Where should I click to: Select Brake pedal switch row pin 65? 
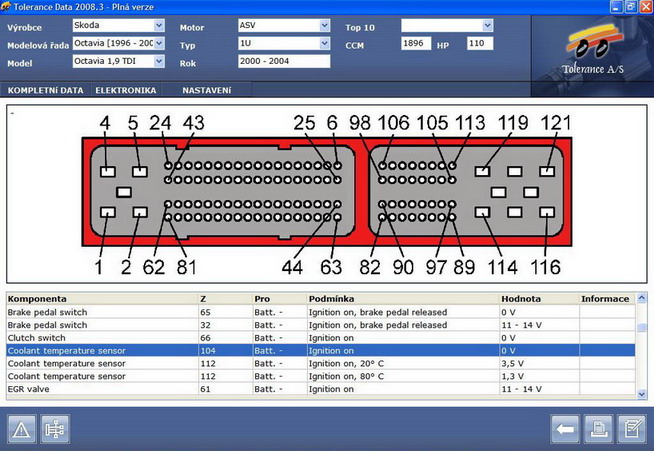click(321, 312)
